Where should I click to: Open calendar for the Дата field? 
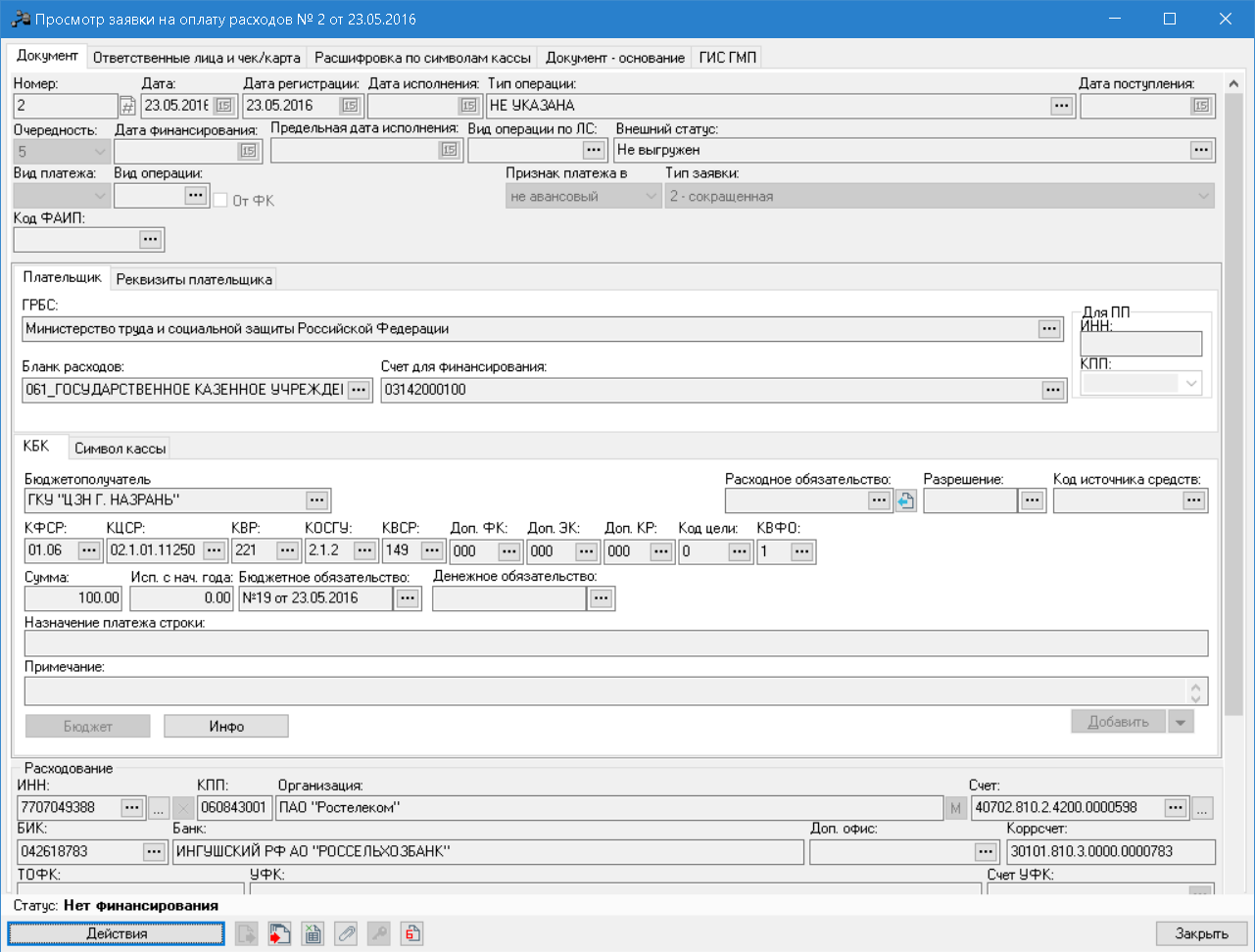(x=223, y=106)
